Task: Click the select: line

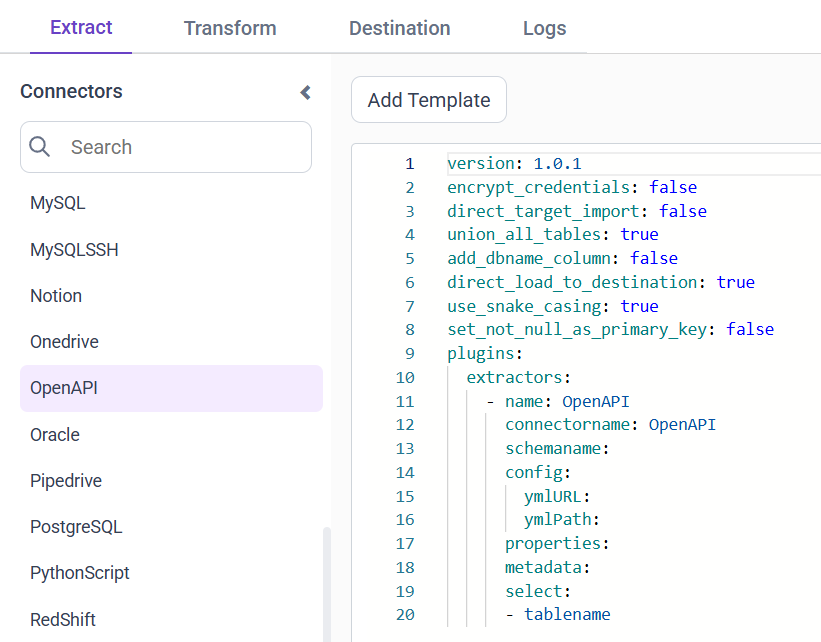Action: click(x=538, y=592)
